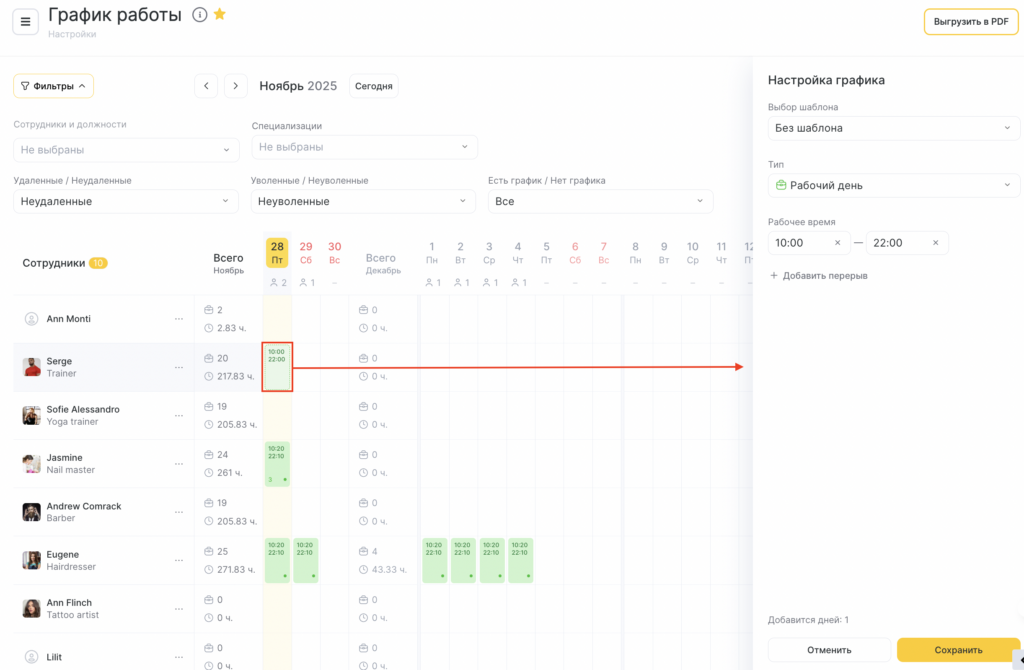The width and height of the screenshot is (1024, 670).
Task: Open Есть график filter dropdown
Action: (600, 201)
